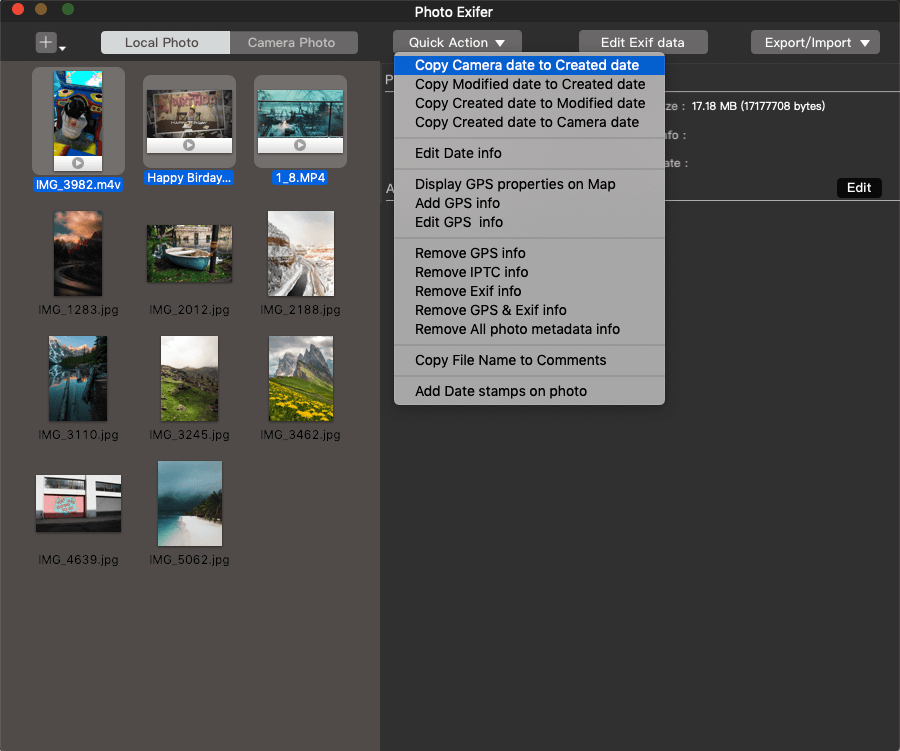Select Remove GPS & Exif info
Screen dimensions: 900x751
pyautogui.click(x=529, y=309)
